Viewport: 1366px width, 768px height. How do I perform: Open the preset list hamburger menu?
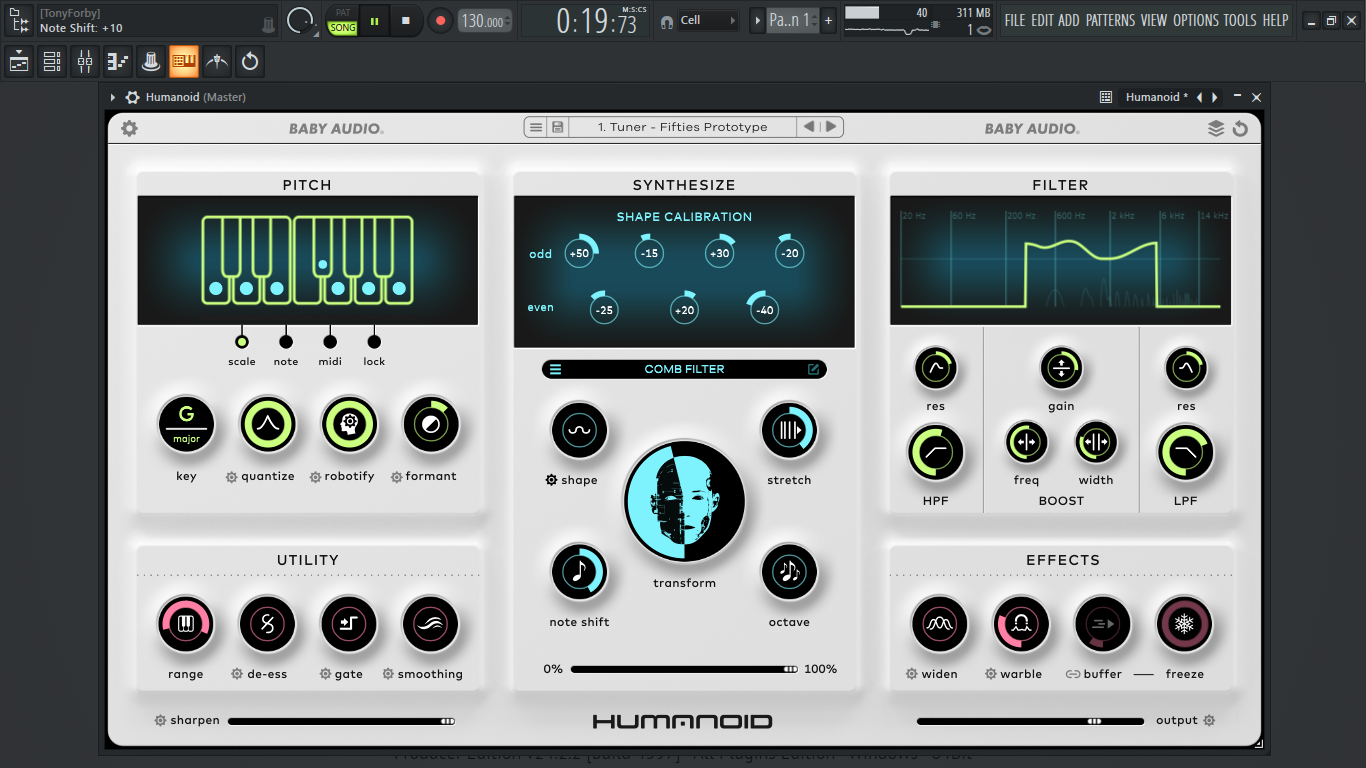(x=536, y=127)
